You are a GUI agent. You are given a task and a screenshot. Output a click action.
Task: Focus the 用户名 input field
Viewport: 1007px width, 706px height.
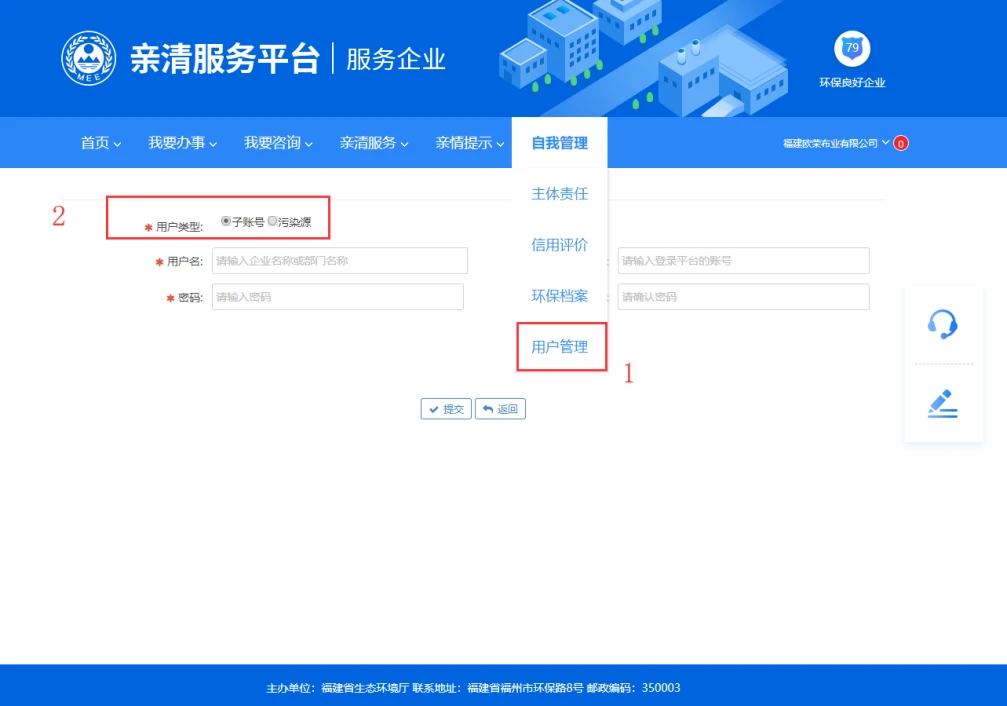(x=340, y=261)
